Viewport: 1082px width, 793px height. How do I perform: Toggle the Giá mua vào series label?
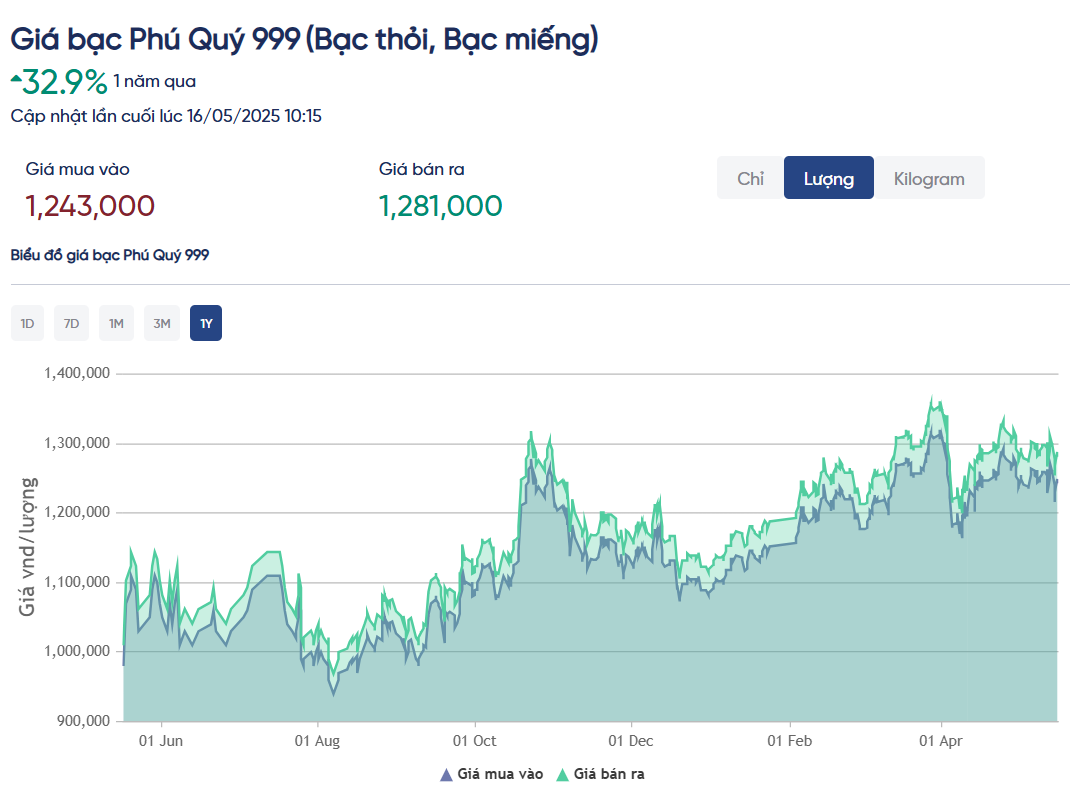click(500, 774)
